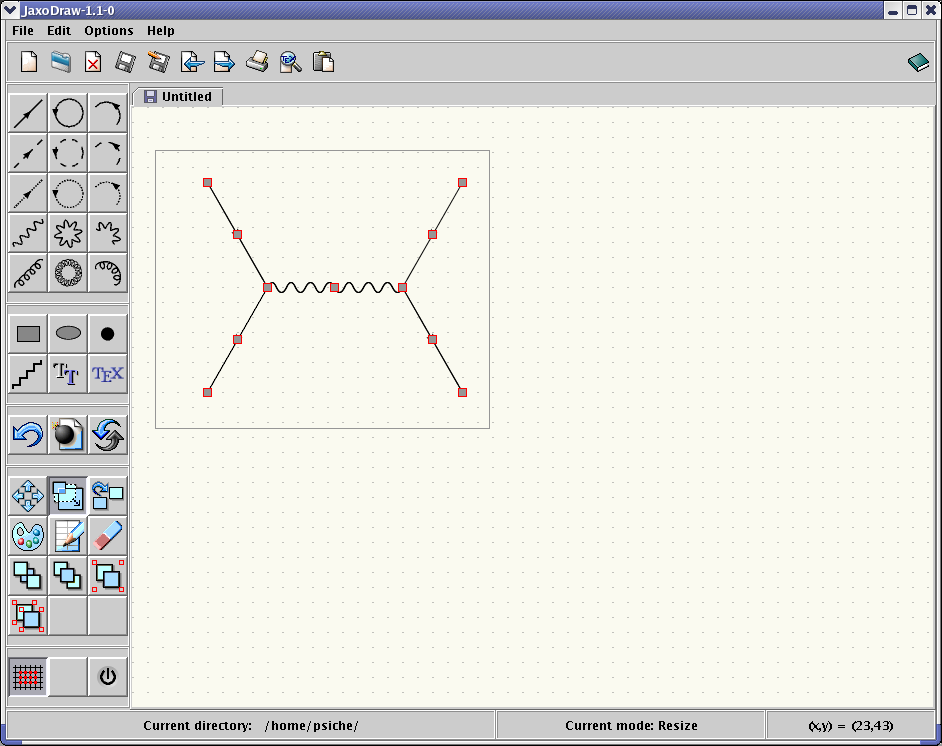Select the dotted ghost arc tool

click(x=108, y=193)
